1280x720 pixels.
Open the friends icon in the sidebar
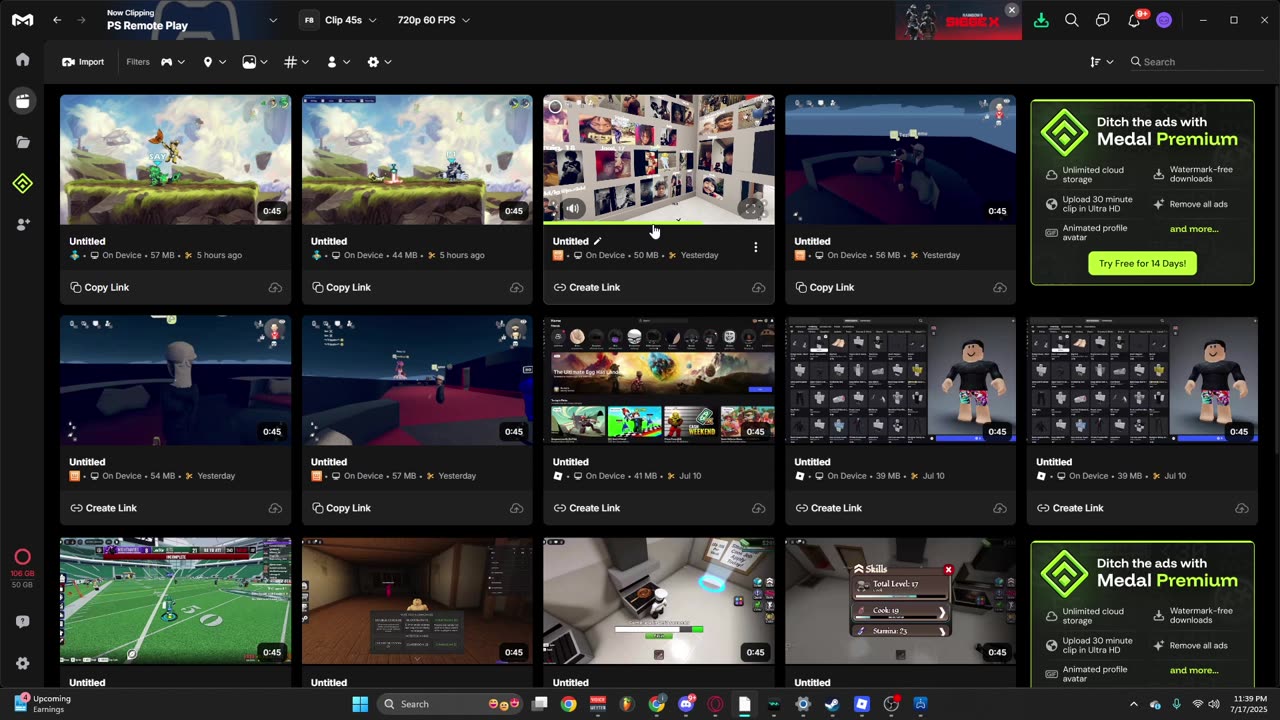point(22,224)
